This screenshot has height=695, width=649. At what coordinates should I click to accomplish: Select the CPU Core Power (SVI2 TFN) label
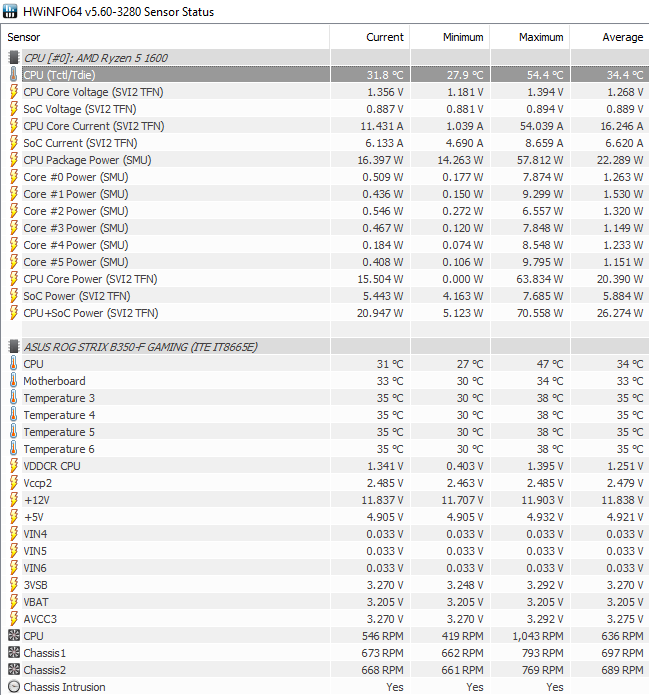(90, 279)
